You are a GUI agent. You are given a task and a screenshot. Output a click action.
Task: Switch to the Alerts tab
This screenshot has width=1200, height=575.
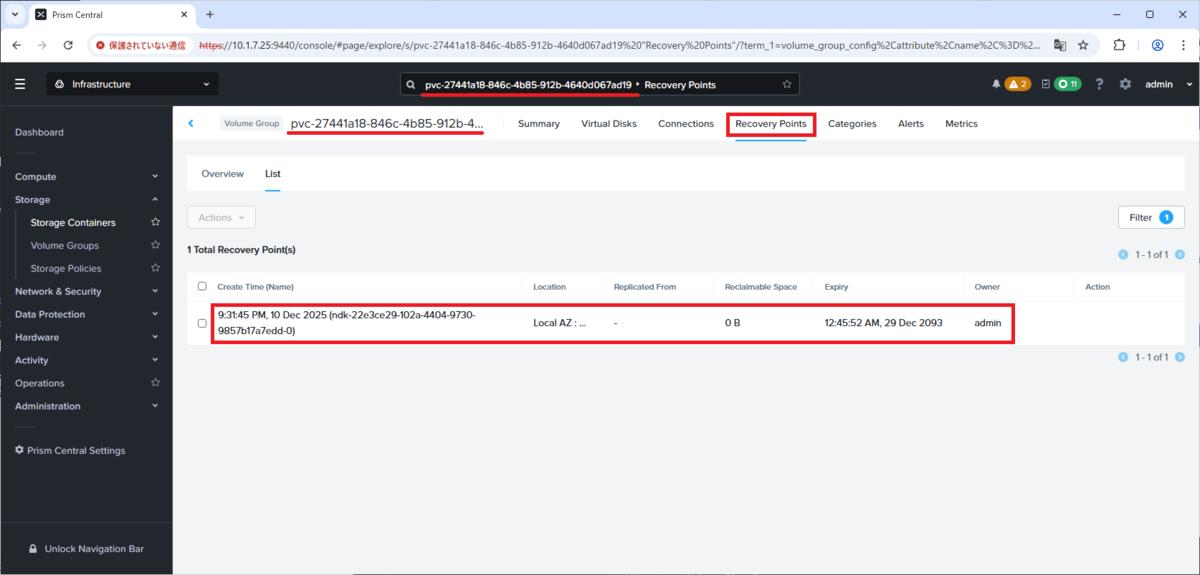[911, 124]
